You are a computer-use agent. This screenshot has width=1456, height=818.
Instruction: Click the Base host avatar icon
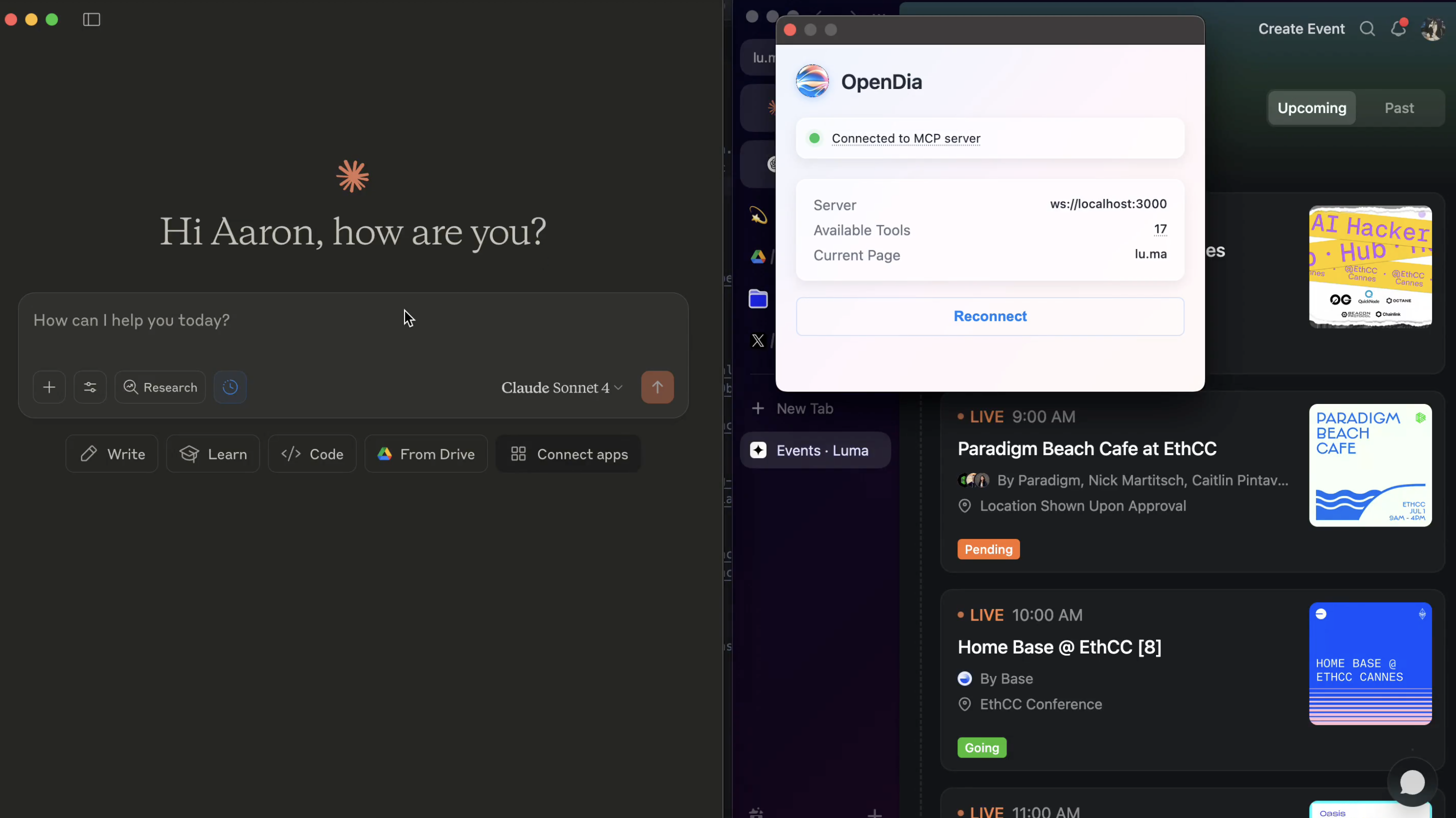click(965, 679)
